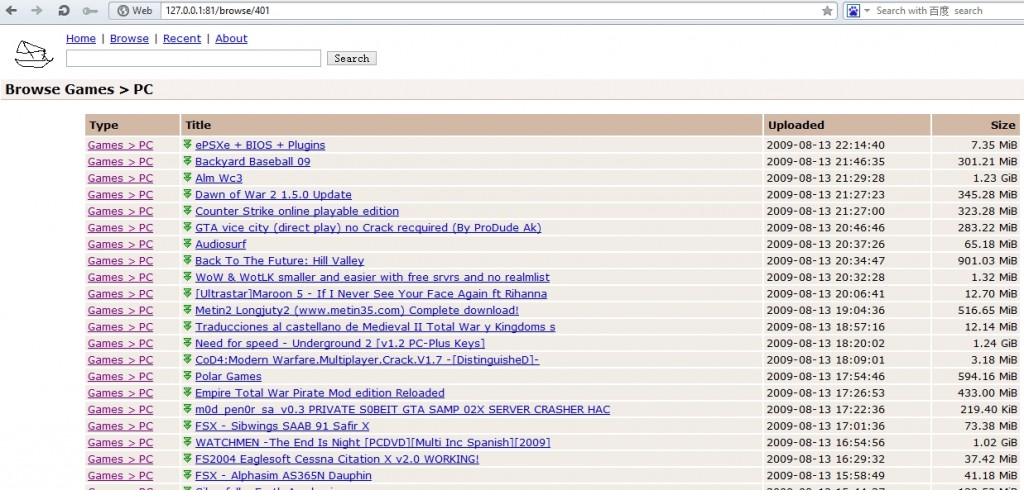Click download arrow for Ultrastar Maroon 5
The width and height of the screenshot is (1024, 490).
(187, 293)
